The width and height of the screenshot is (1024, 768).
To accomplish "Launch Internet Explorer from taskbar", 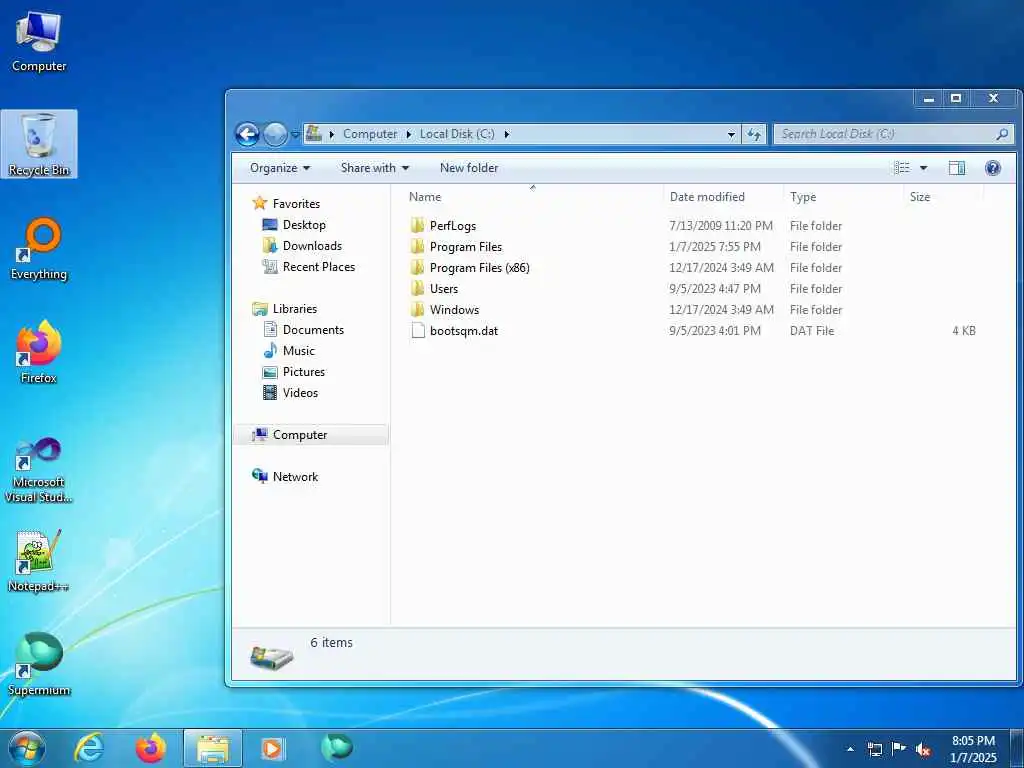I will click(89, 748).
